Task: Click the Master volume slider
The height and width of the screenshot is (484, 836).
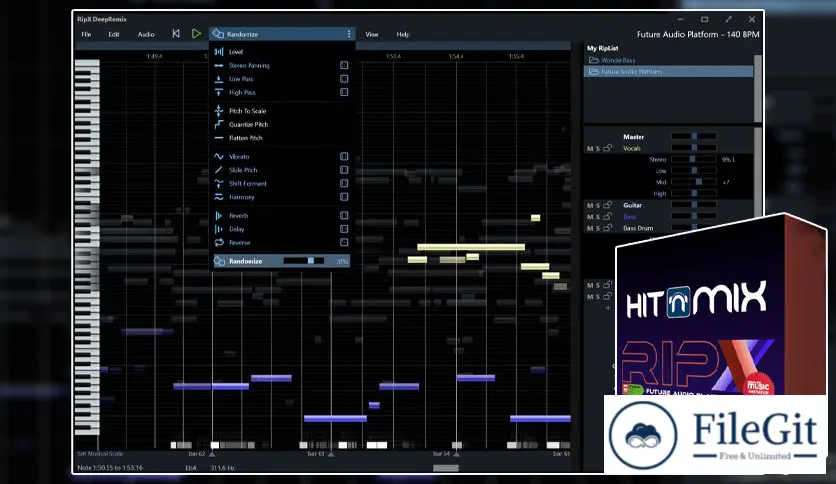Action: [694, 136]
